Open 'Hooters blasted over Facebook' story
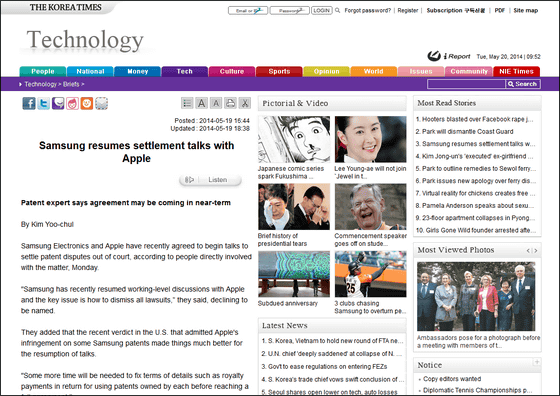Viewport: 560px width, 396px height. tap(475, 119)
